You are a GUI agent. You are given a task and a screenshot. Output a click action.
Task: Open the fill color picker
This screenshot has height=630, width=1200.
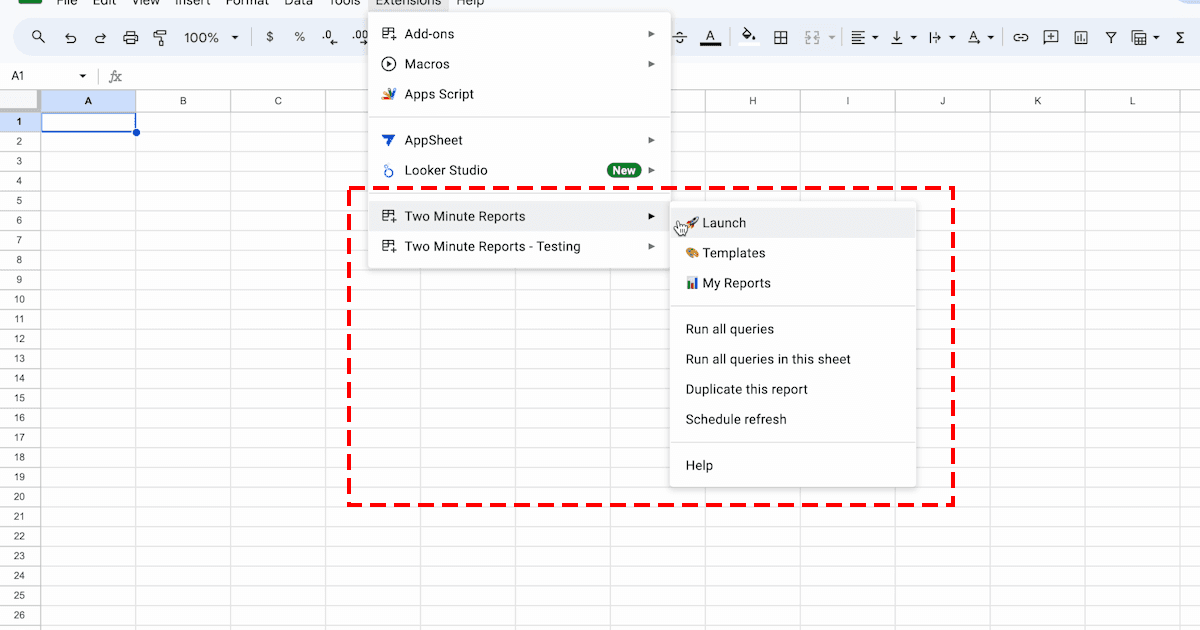pos(748,37)
